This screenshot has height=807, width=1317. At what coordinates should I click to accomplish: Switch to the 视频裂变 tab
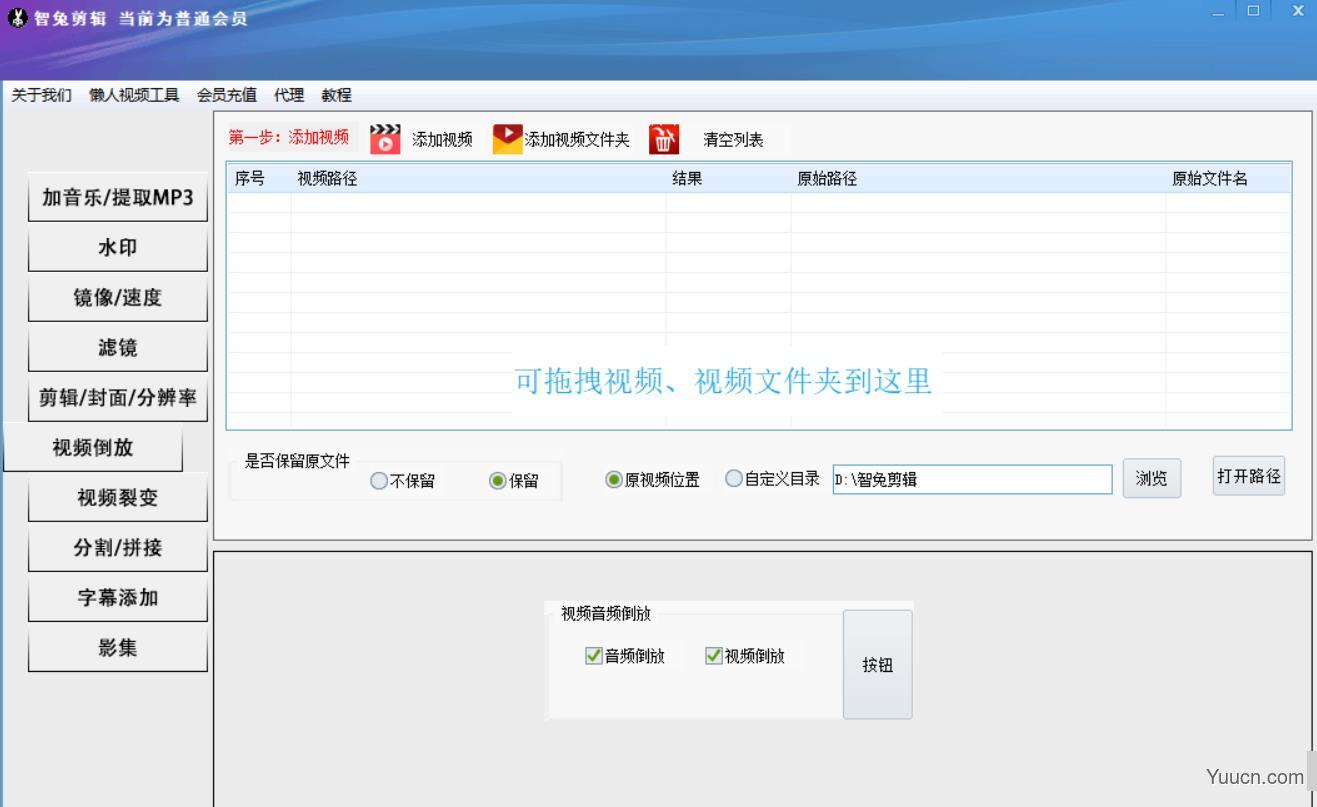(x=118, y=497)
